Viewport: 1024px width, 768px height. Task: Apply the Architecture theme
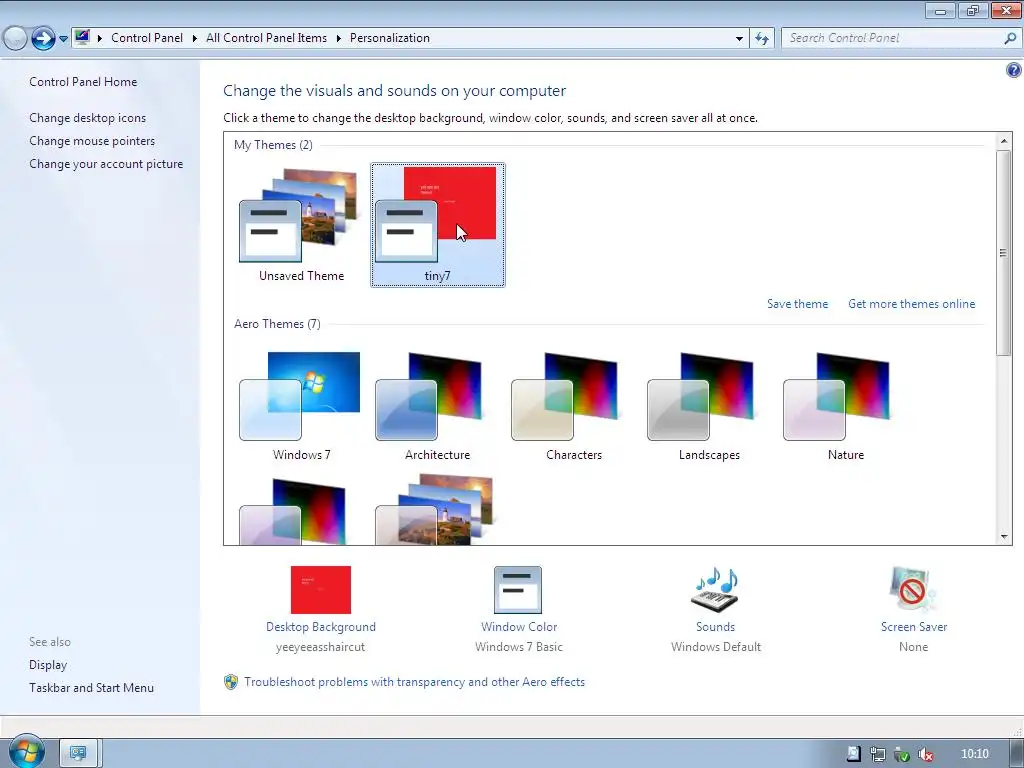coord(437,405)
